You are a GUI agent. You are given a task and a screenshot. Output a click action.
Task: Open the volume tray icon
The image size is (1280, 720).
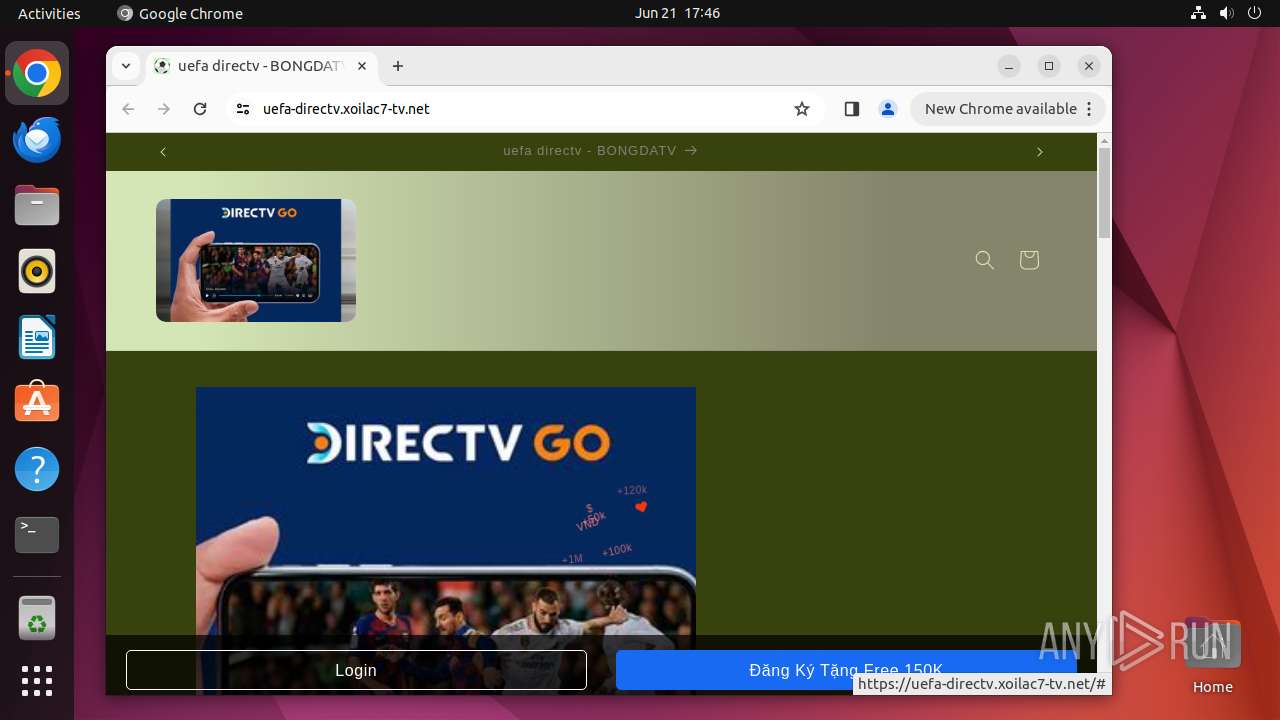(x=1226, y=13)
